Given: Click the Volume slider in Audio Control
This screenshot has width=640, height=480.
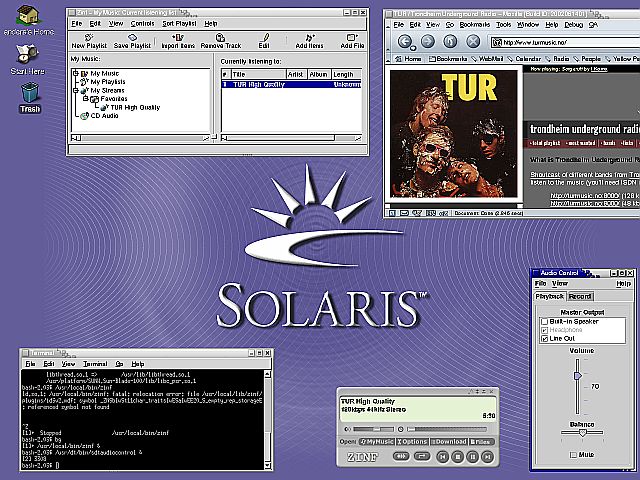Looking at the screenshot, I should click(x=577, y=387).
